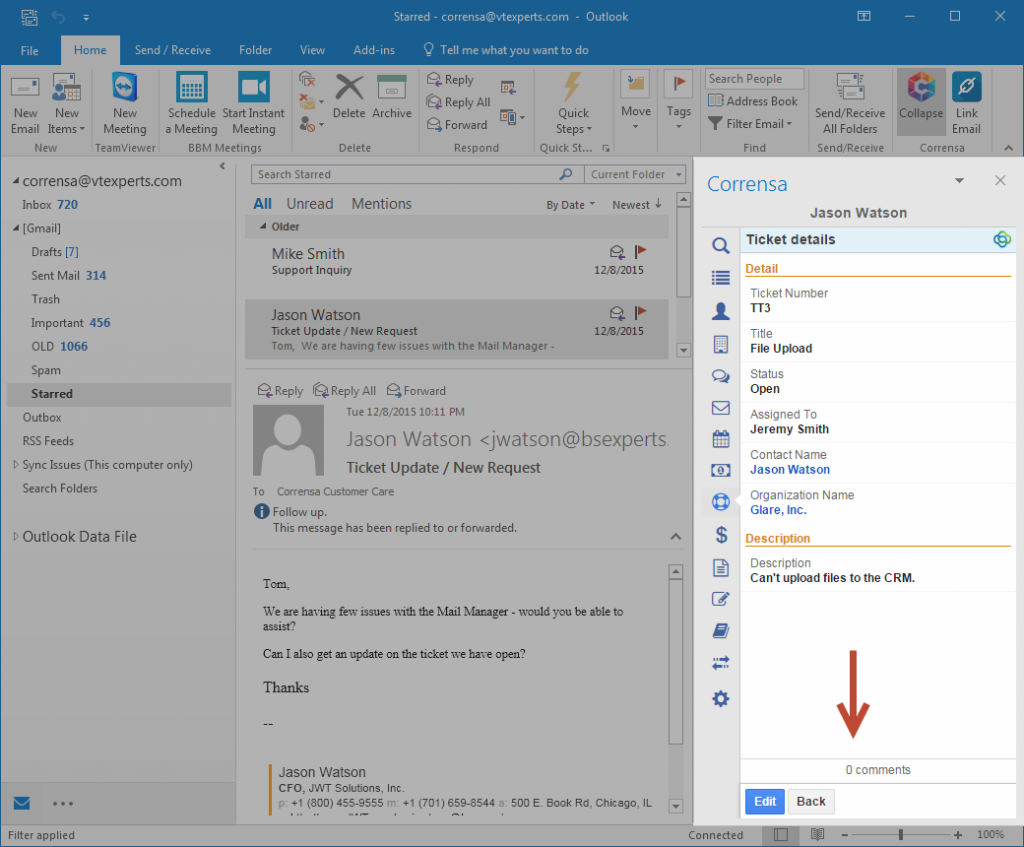Open the Corrensa calendar icon
Viewport: 1024px width, 847px height.
(x=720, y=439)
